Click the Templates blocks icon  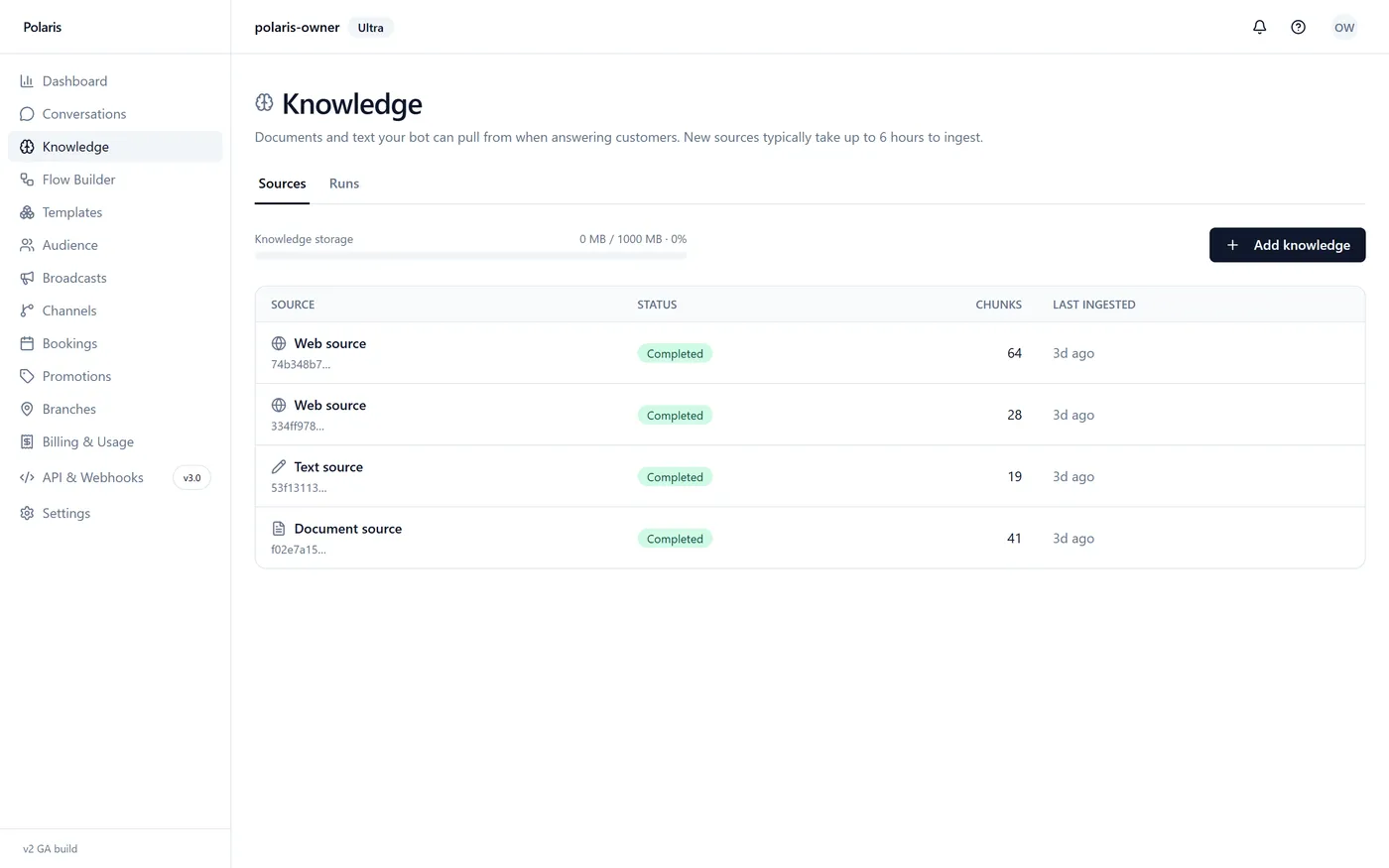(27, 212)
